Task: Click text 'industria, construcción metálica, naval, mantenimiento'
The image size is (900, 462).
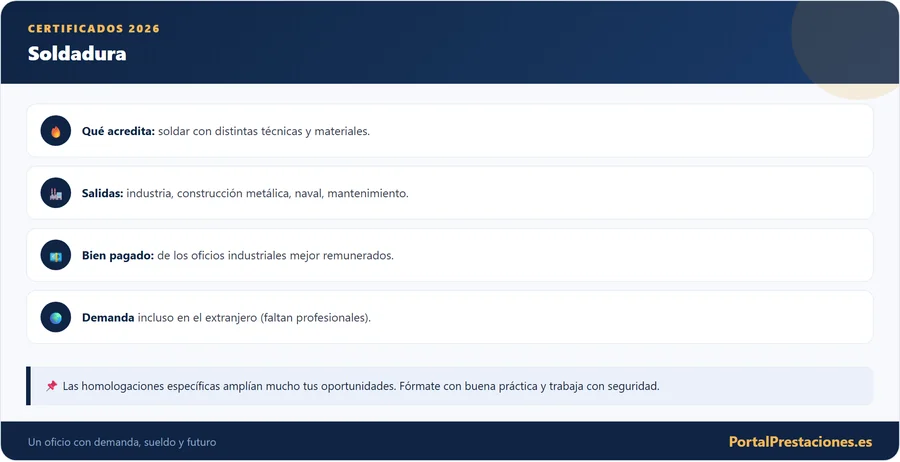Action: (267, 193)
